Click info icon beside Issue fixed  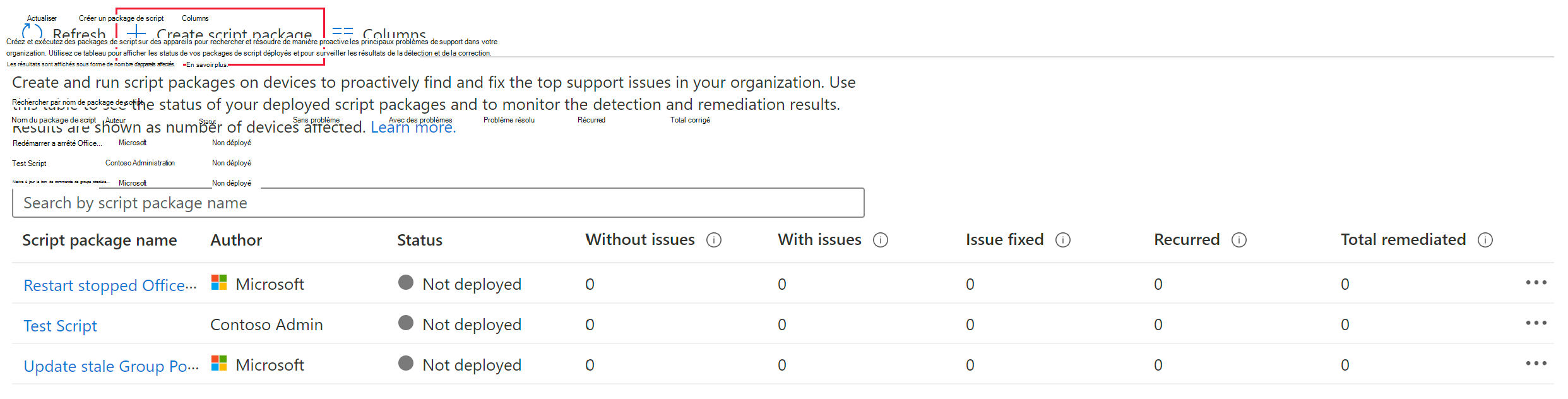coord(1063,240)
